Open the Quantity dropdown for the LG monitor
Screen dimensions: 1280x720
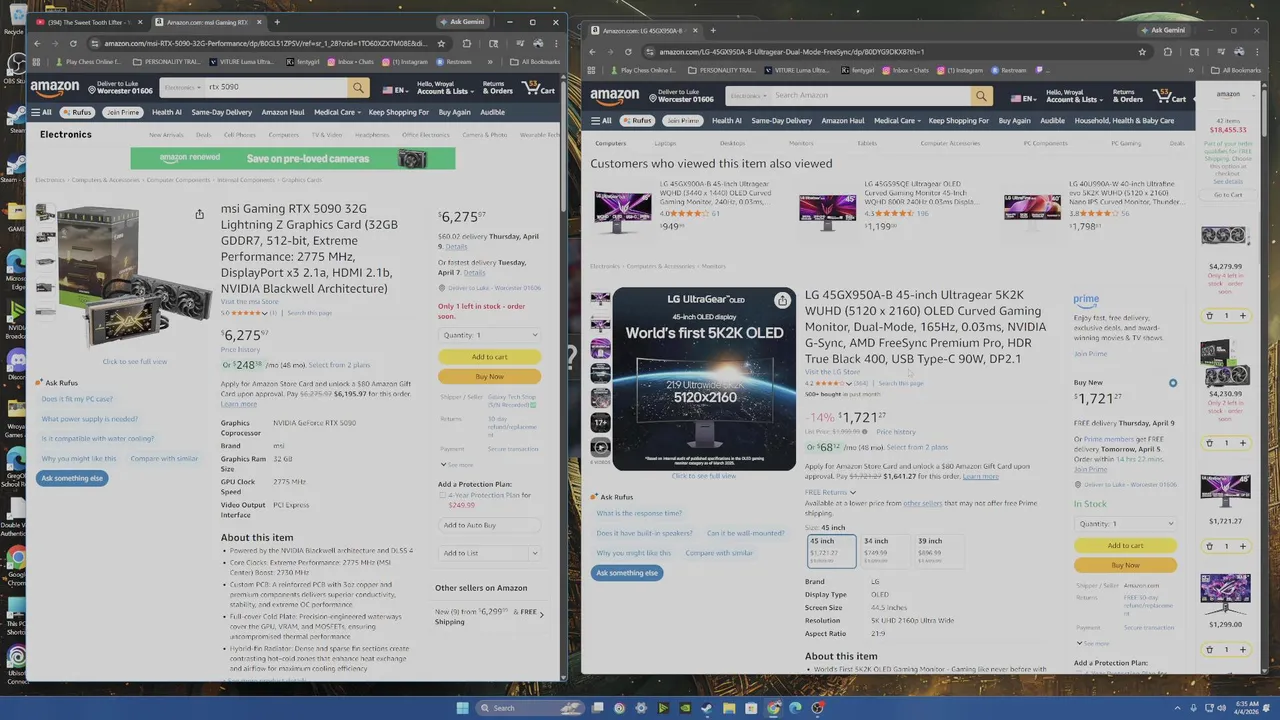(1125, 524)
